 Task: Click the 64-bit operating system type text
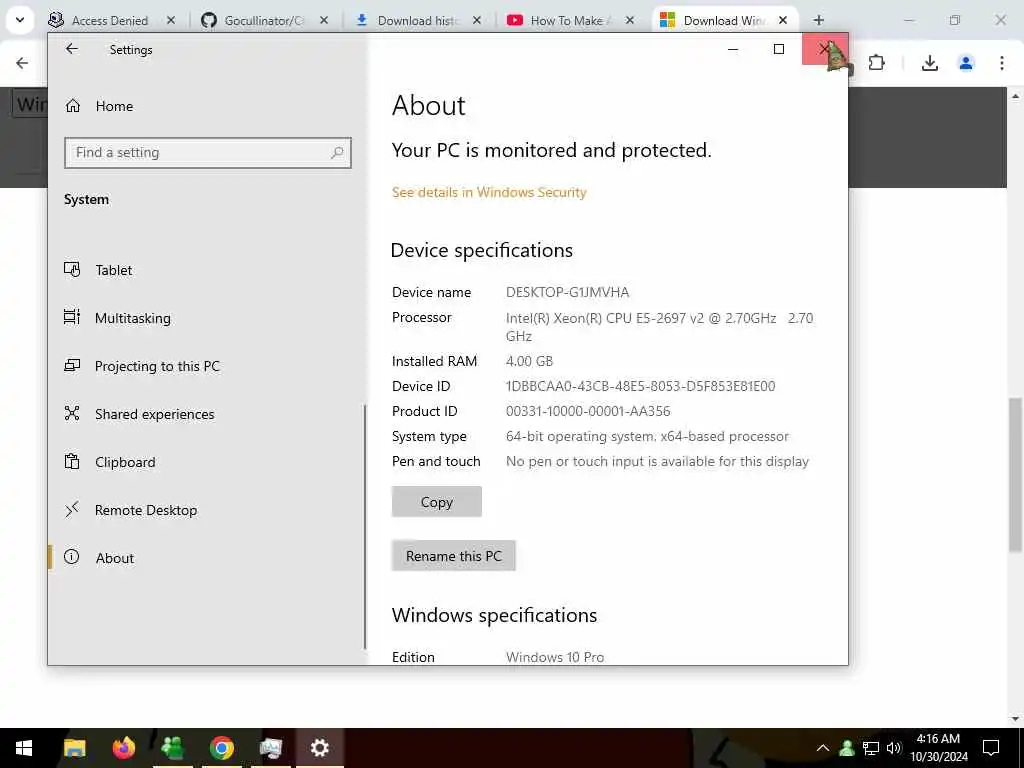pyautogui.click(x=647, y=436)
